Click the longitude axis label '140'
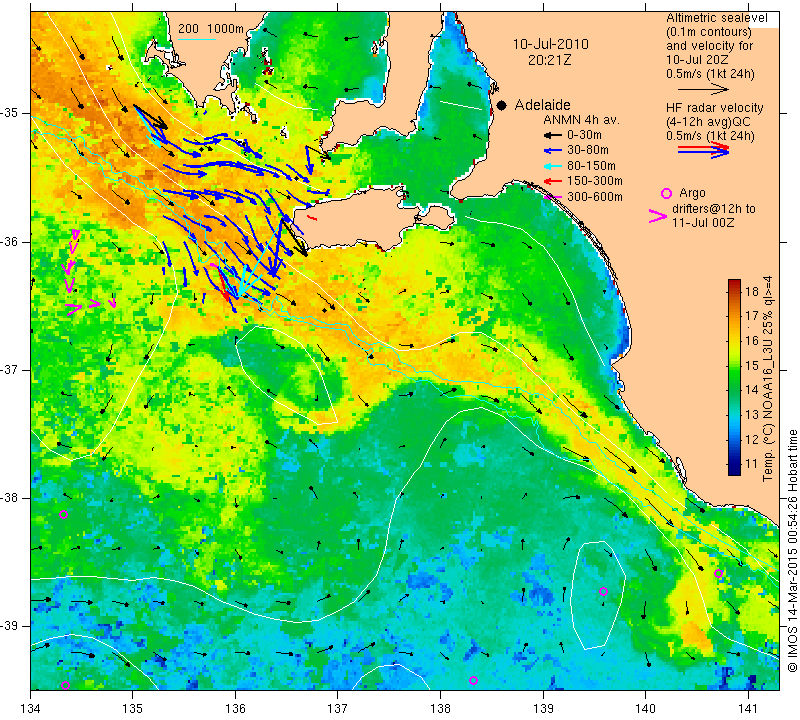 645,709
